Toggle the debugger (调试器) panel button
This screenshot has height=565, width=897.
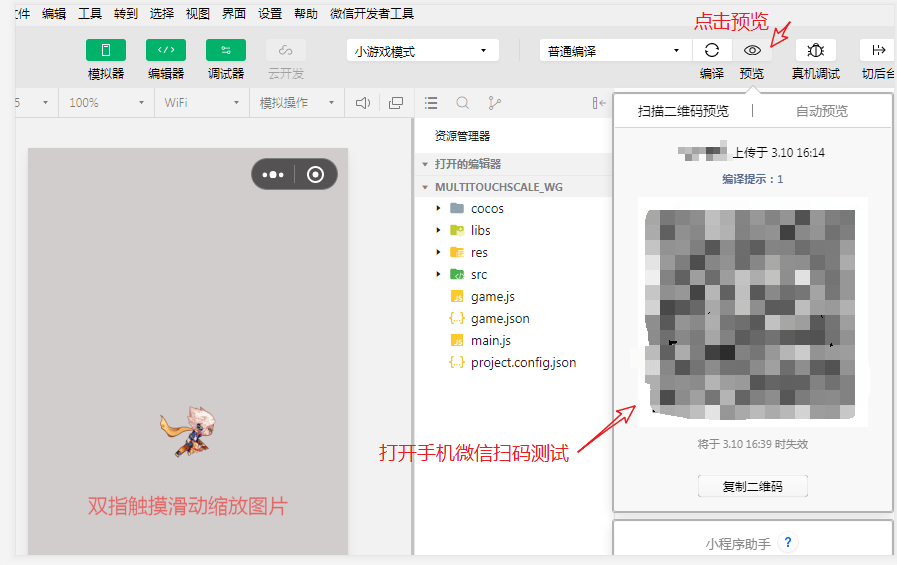click(x=226, y=50)
